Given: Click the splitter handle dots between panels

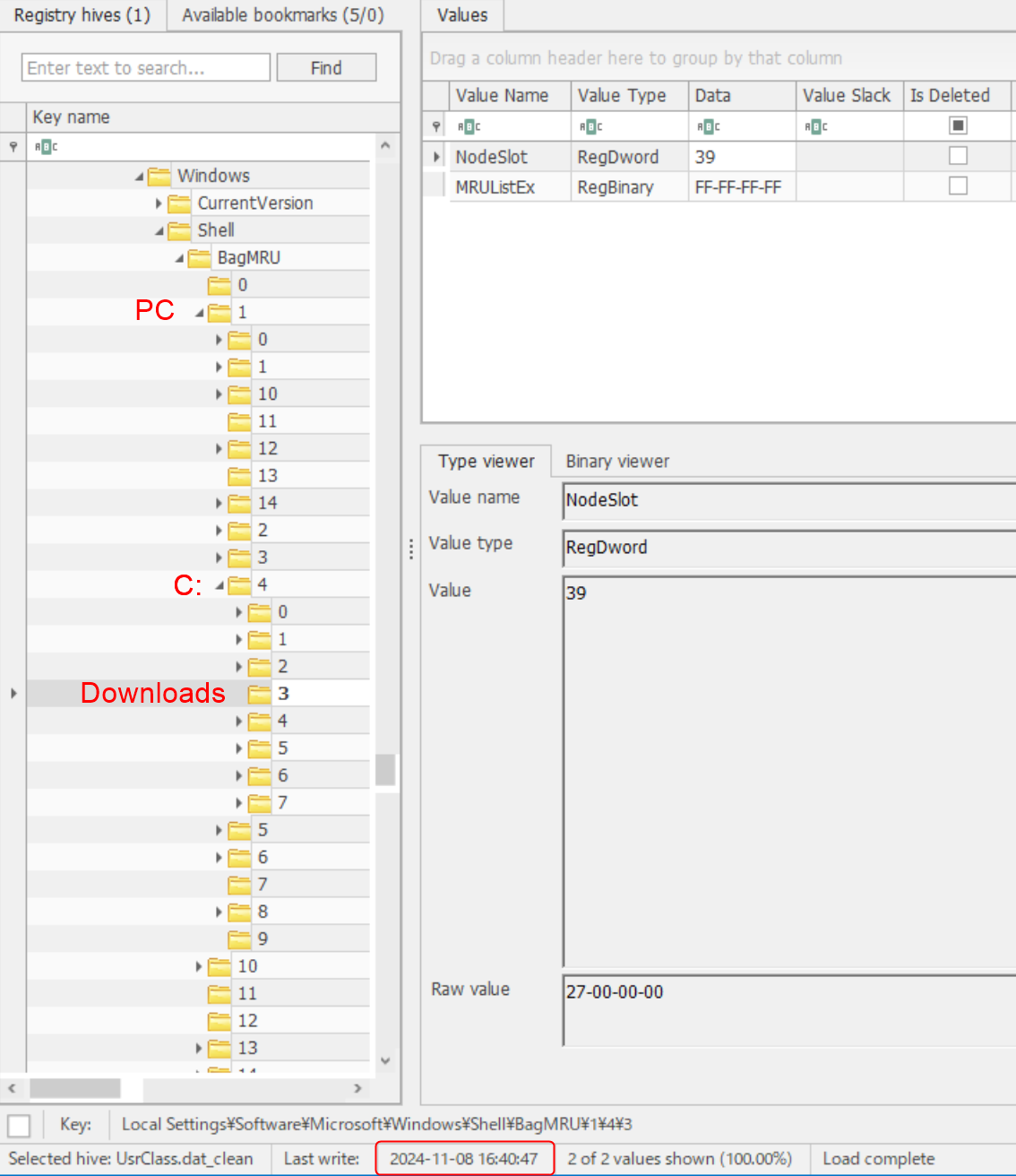Looking at the screenshot, I should (410, 549).
